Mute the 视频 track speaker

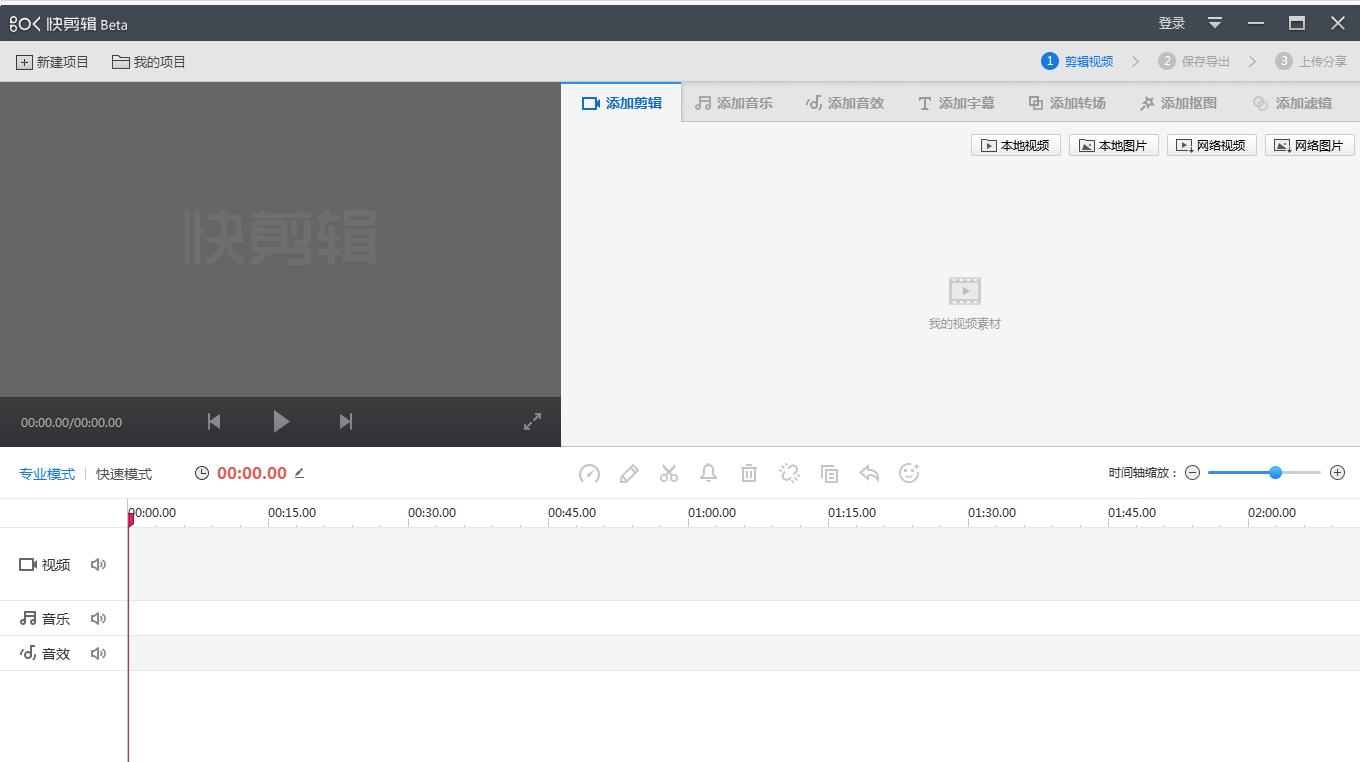(x=98, y=564)
